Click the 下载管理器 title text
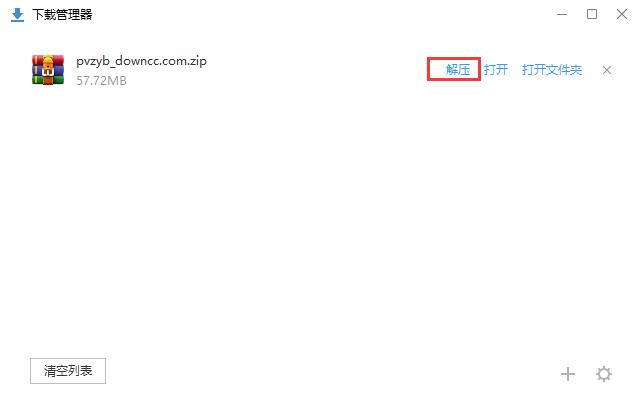 pyautogui.click(x=62, y=15)
